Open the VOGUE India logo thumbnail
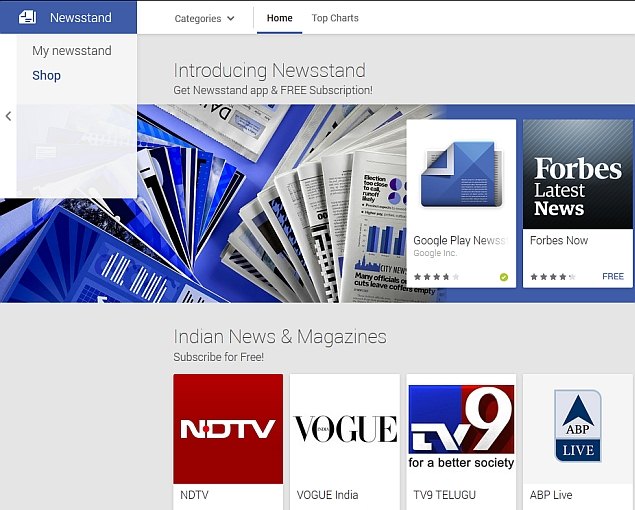Viewport: 635px width, 510px height. click(x=345, y=429)
